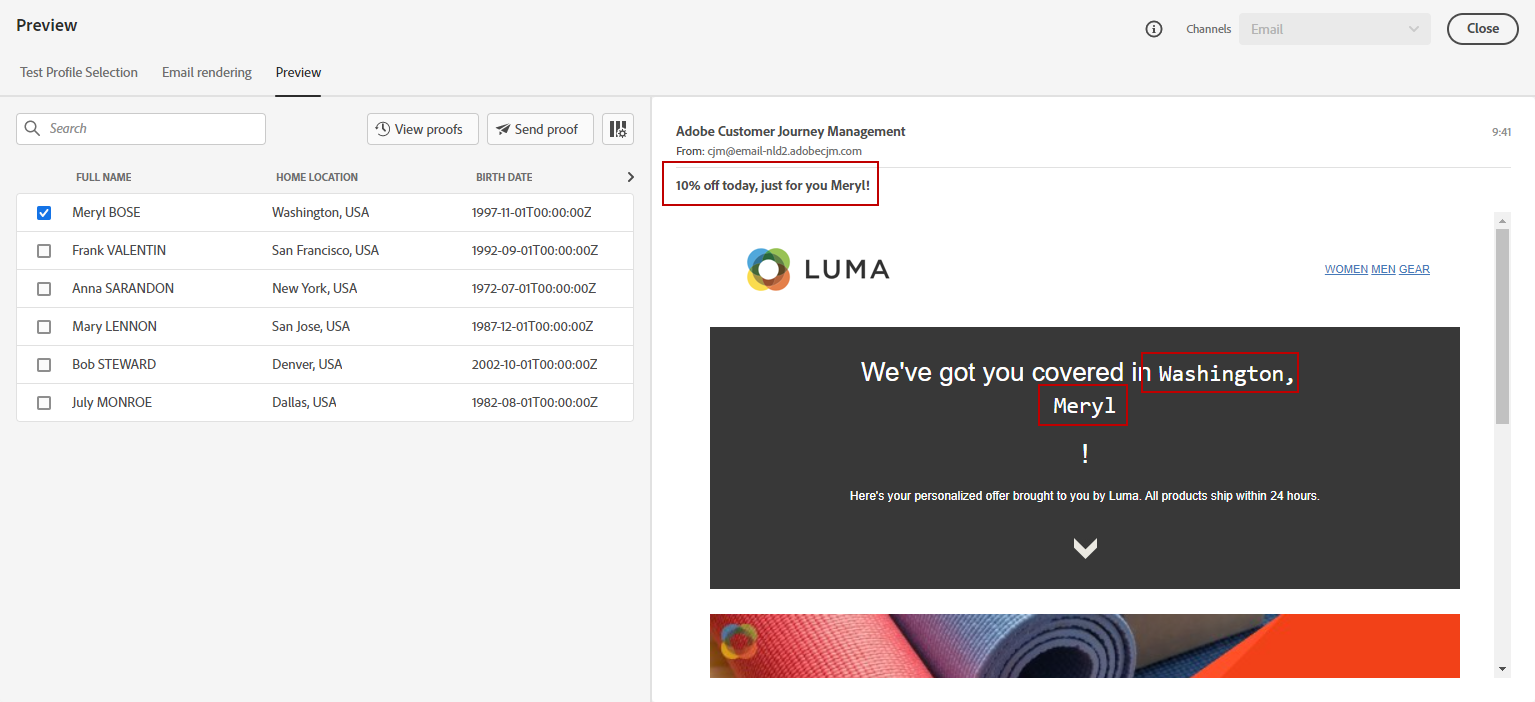Click Washington, USA location cell
This screenshot has height=702, width=1535.
click(x=320, y=213)
